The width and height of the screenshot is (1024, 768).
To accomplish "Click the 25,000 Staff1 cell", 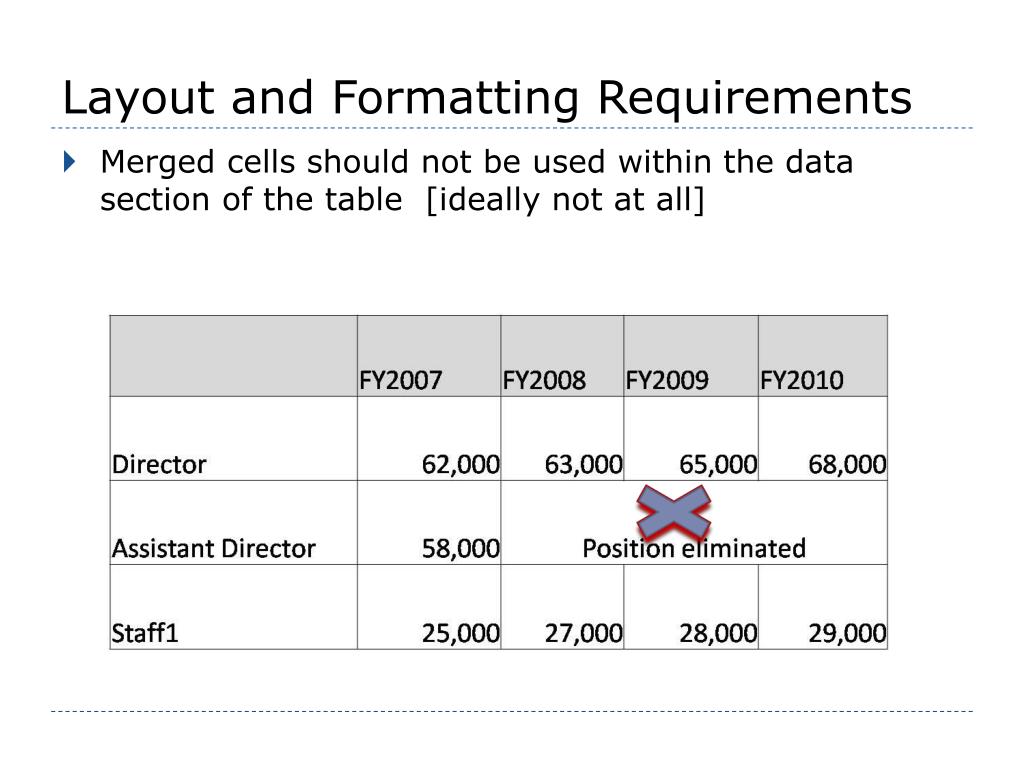I will [429, 607].
